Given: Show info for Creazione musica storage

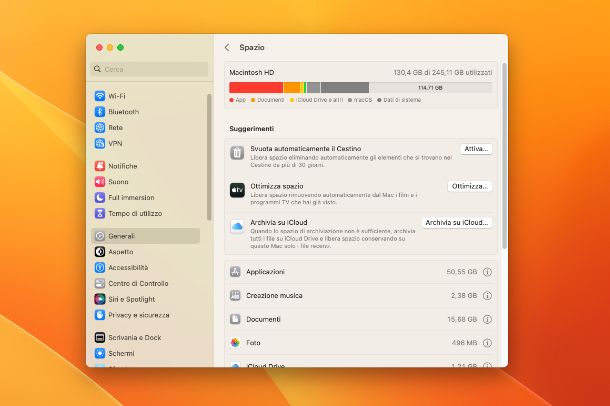Looking at the screenshot, I should tap(487, 296).
